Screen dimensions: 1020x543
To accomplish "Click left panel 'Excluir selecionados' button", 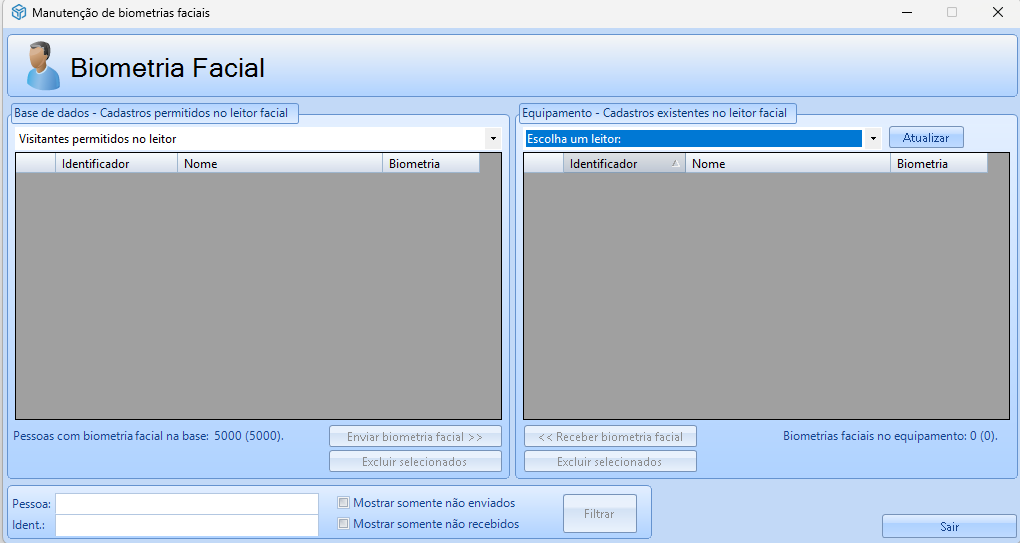I will pyautogui.click(x=415, y=462).
